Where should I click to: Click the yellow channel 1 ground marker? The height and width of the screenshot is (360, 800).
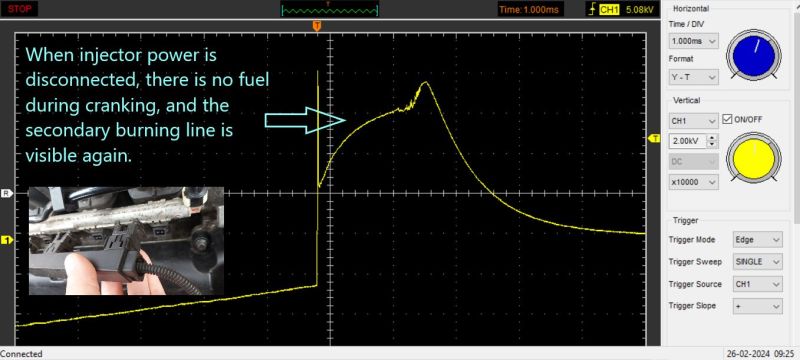(7, 240)
